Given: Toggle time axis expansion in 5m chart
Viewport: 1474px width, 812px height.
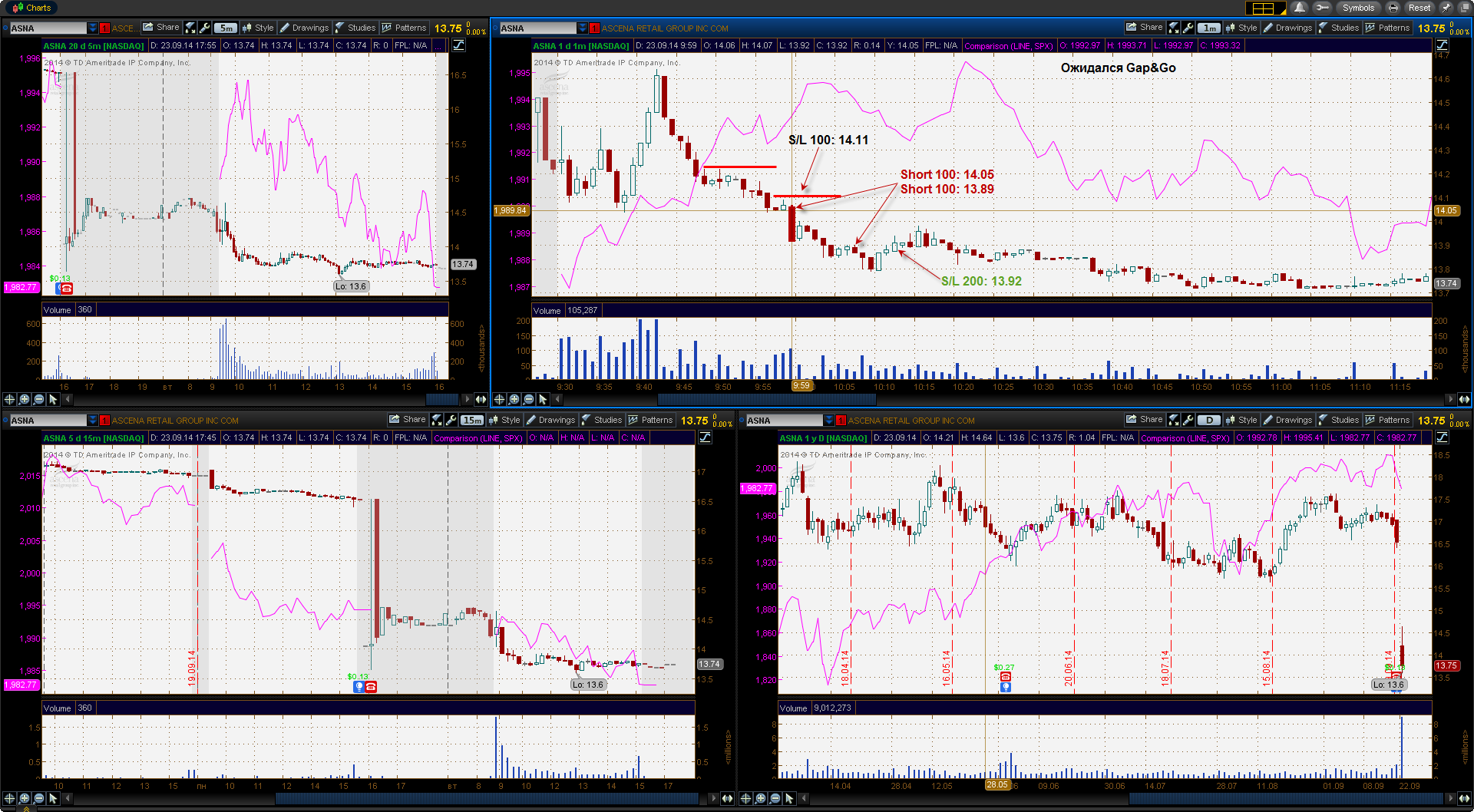Looking at the screenshot, I should point(481,399).
